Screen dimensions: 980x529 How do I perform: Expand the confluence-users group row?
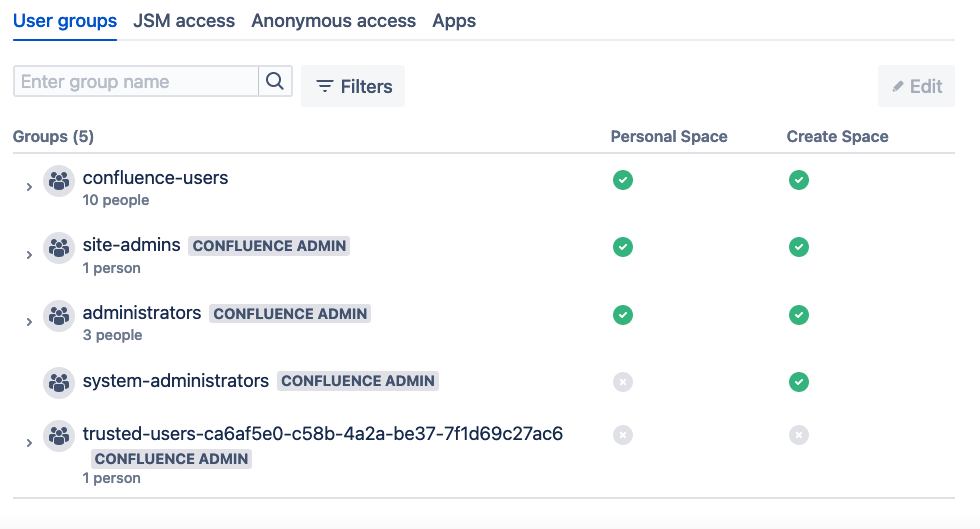[29, 187]
